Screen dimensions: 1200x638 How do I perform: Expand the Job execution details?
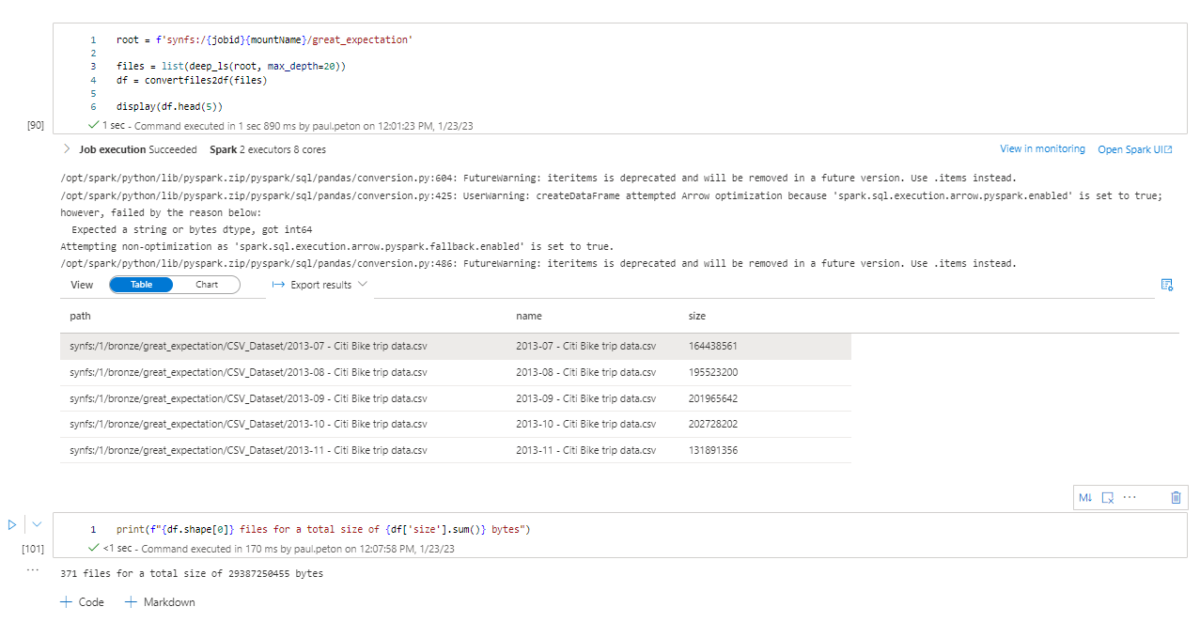[x=65, y=148]
